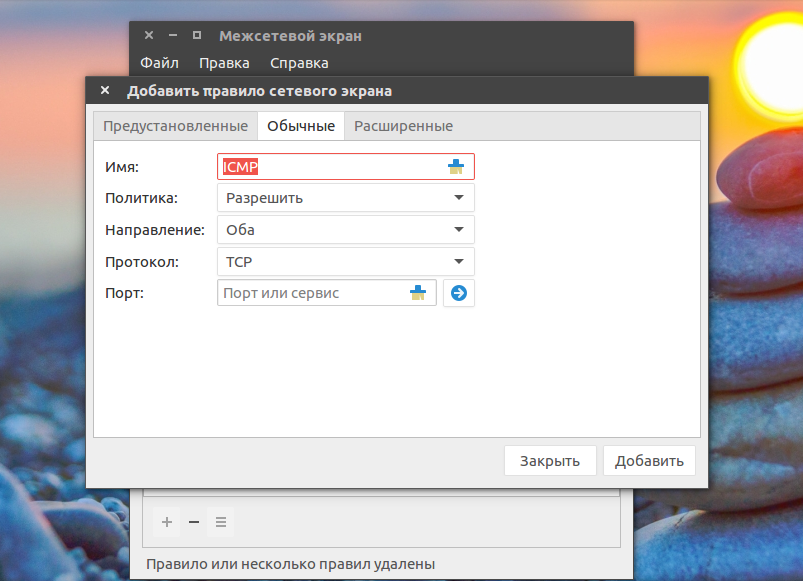Open the Справка menu
Image resolution: width=803 pixels, height=581 pixels.
(299, 63)
